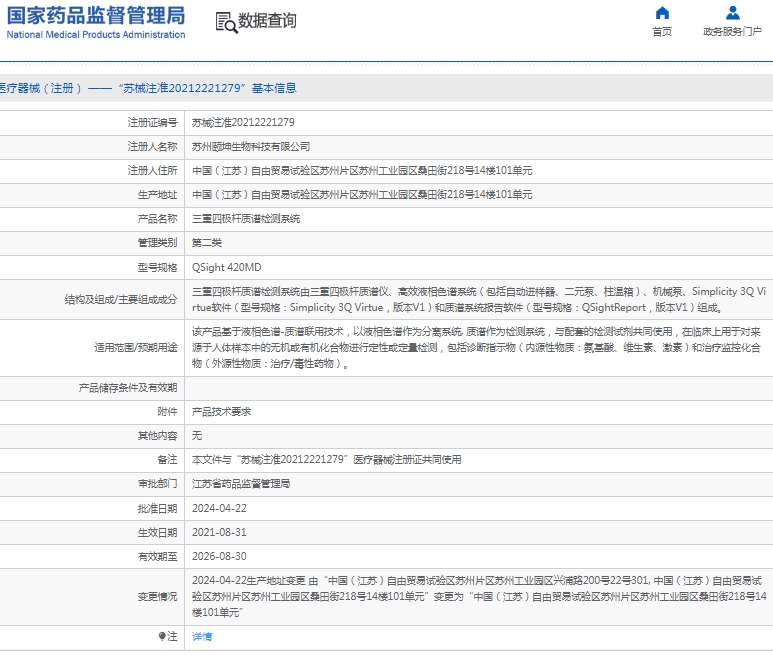Click the 变更情况 address change description

479,596
